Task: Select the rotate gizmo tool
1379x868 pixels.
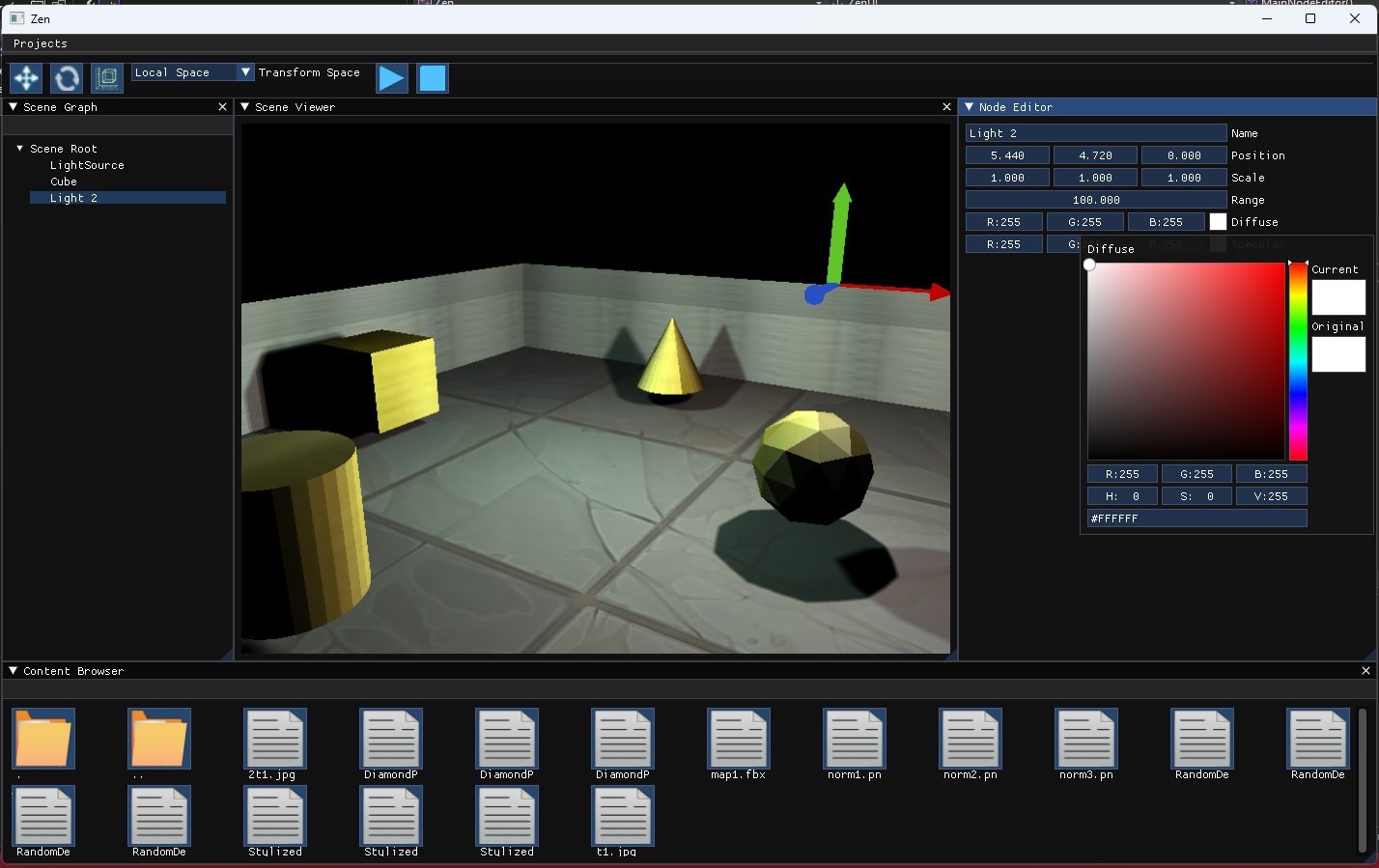Action: [67, 78]
